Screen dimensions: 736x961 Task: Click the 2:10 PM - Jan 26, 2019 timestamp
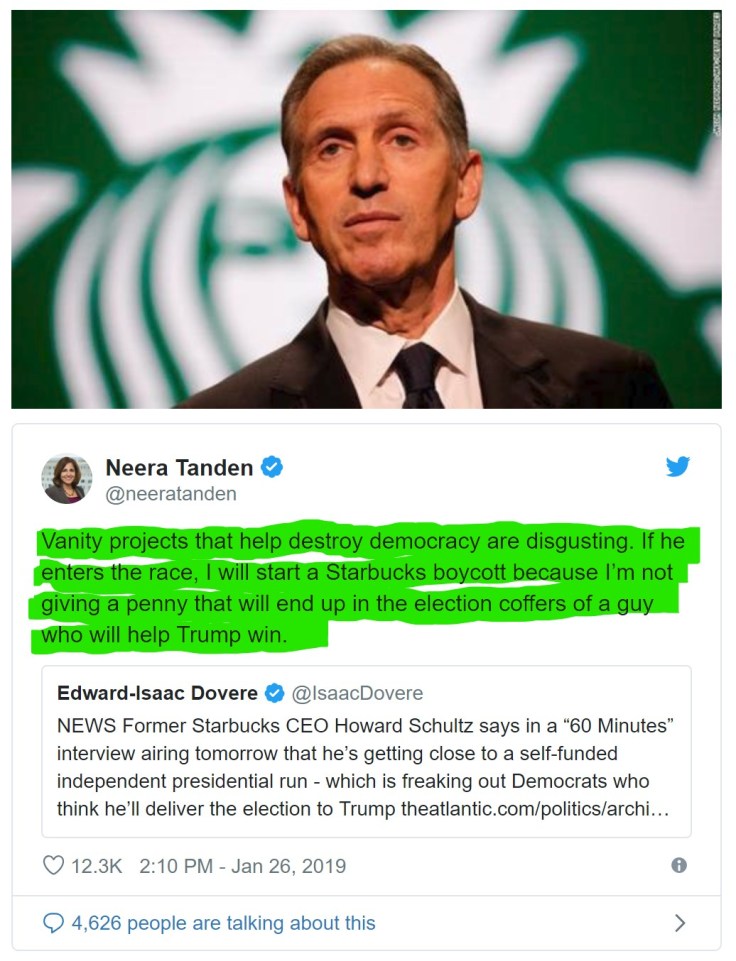pos(243,866)
